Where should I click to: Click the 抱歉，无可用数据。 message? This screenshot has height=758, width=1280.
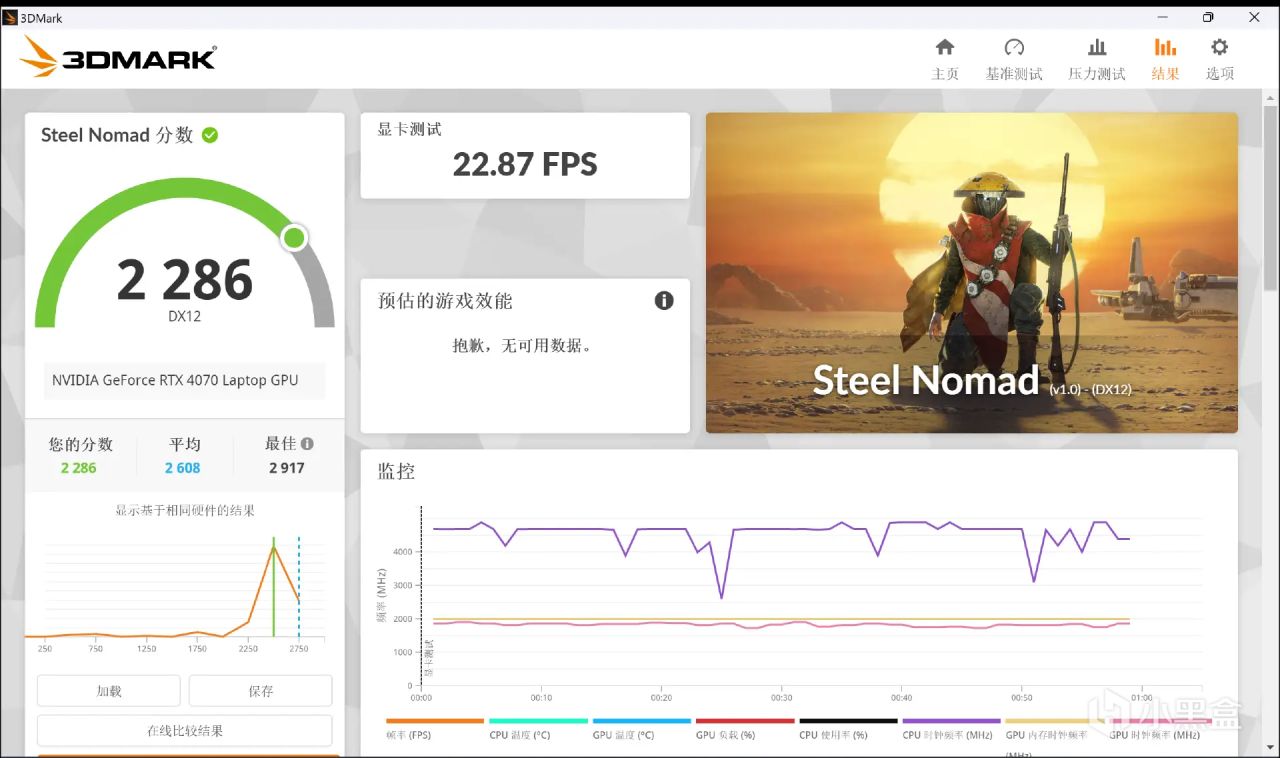[x=523, y=346]
